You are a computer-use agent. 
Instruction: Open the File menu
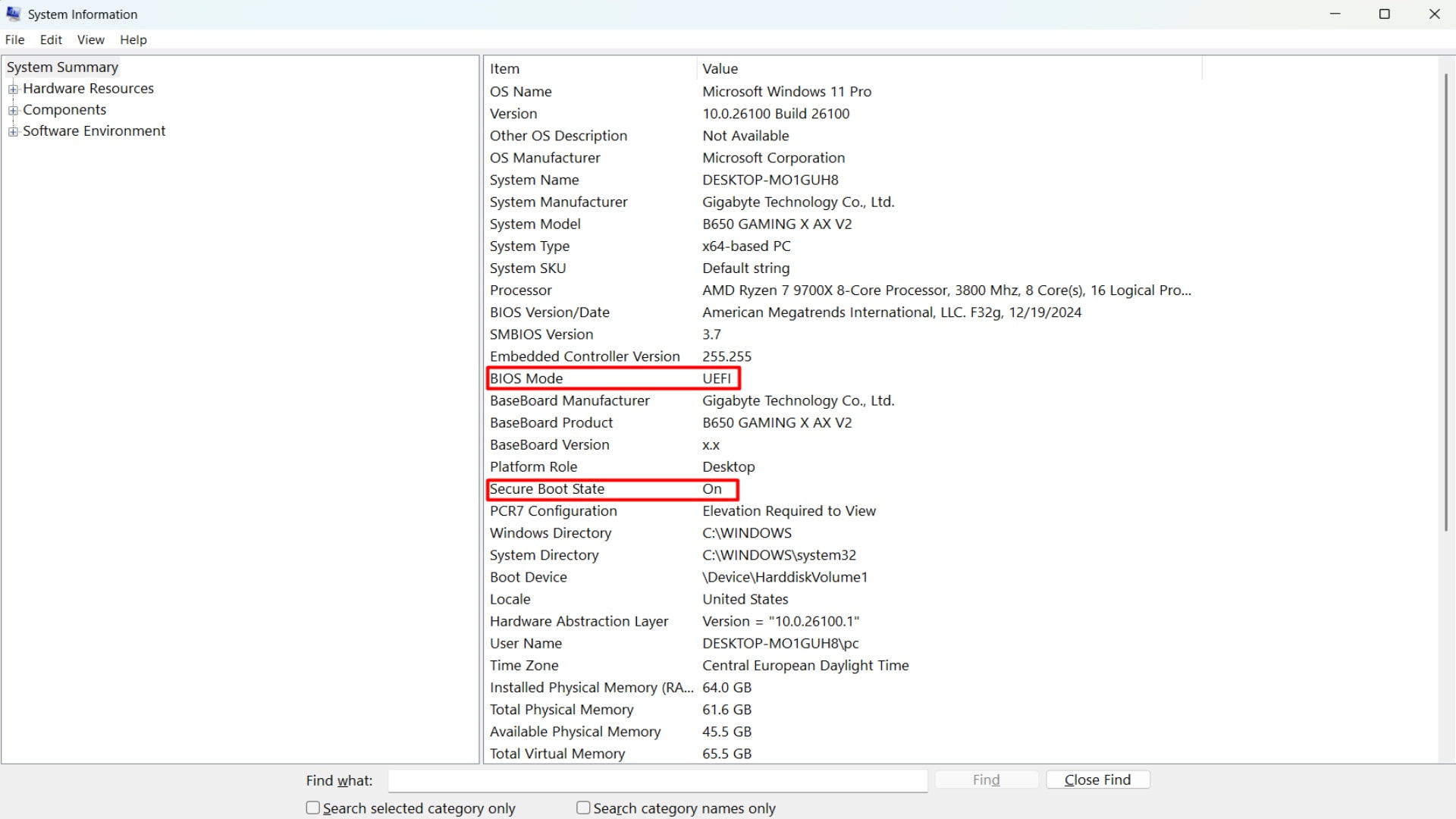click(x=14, y=40)
